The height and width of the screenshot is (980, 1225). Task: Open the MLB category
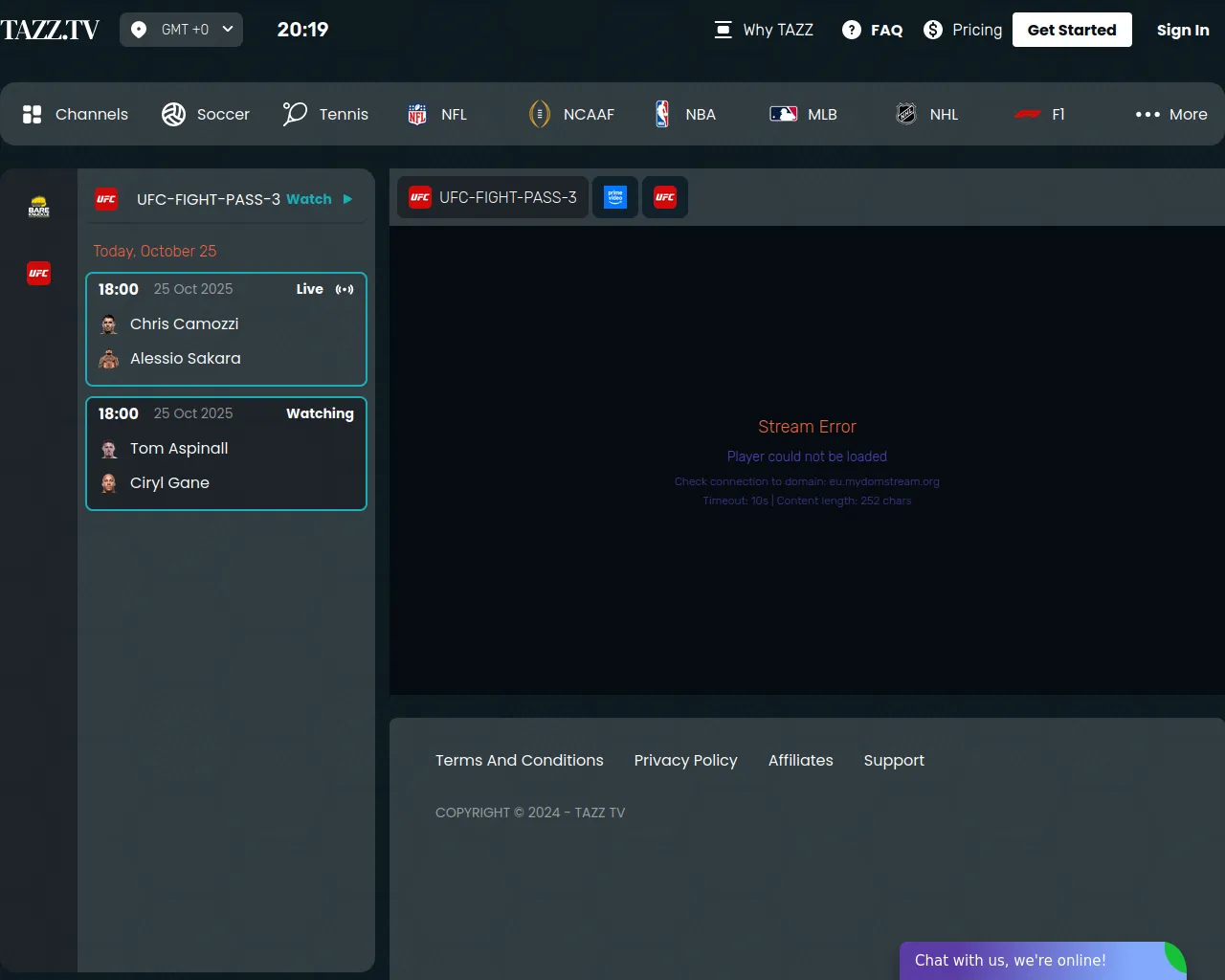(x=804, y=114)
